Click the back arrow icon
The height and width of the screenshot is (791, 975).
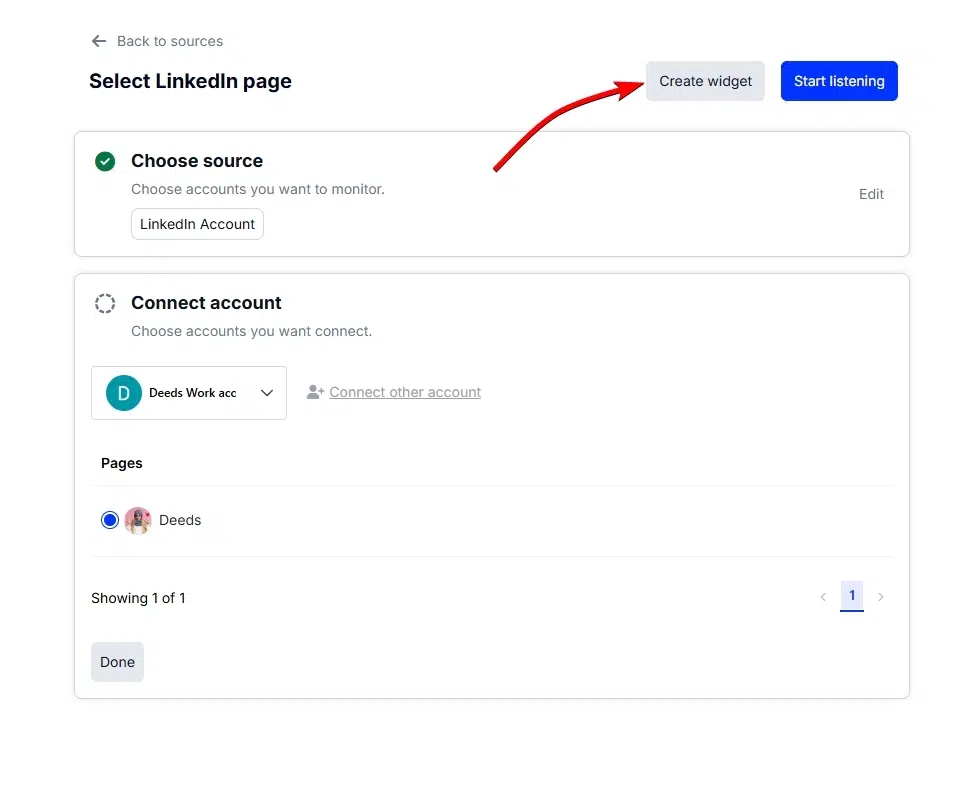(97, 40)
